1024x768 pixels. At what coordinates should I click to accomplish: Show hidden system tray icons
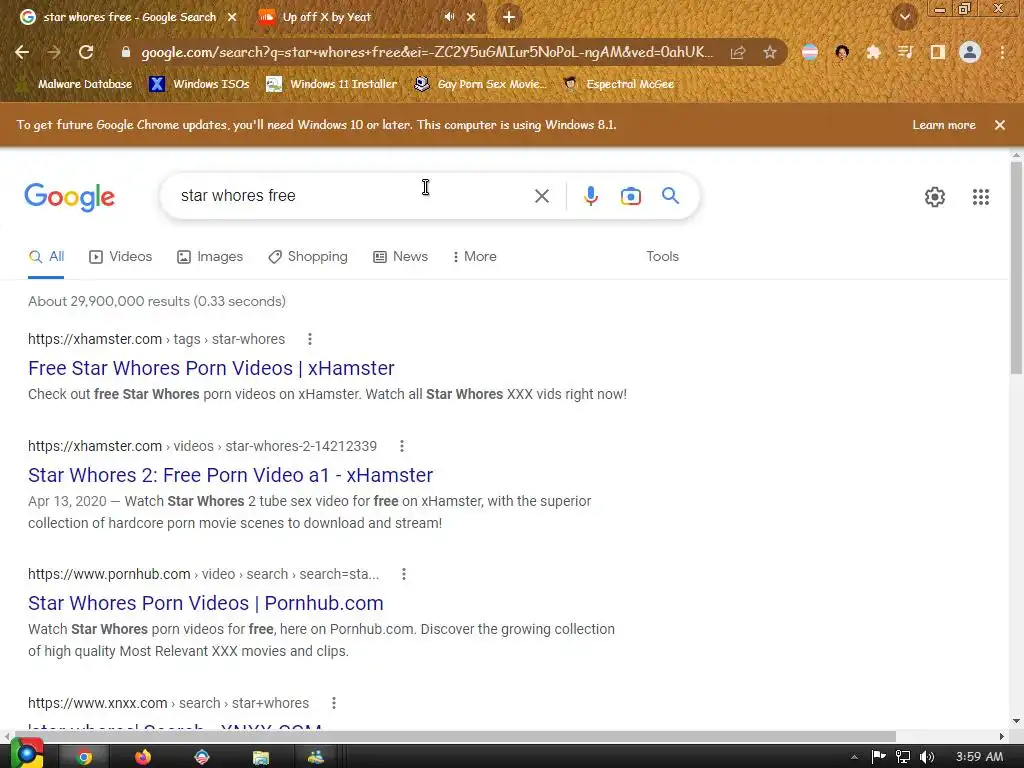tap(854, 758)
